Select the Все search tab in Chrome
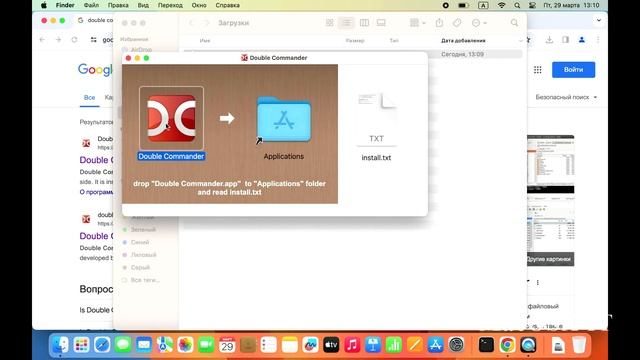This screenshot has width=640, height=360. [89, 98]
